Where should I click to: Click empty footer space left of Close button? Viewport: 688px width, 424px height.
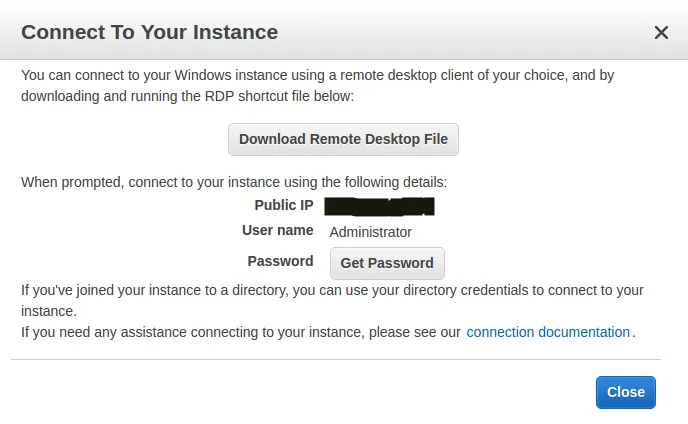click(300, 392)
